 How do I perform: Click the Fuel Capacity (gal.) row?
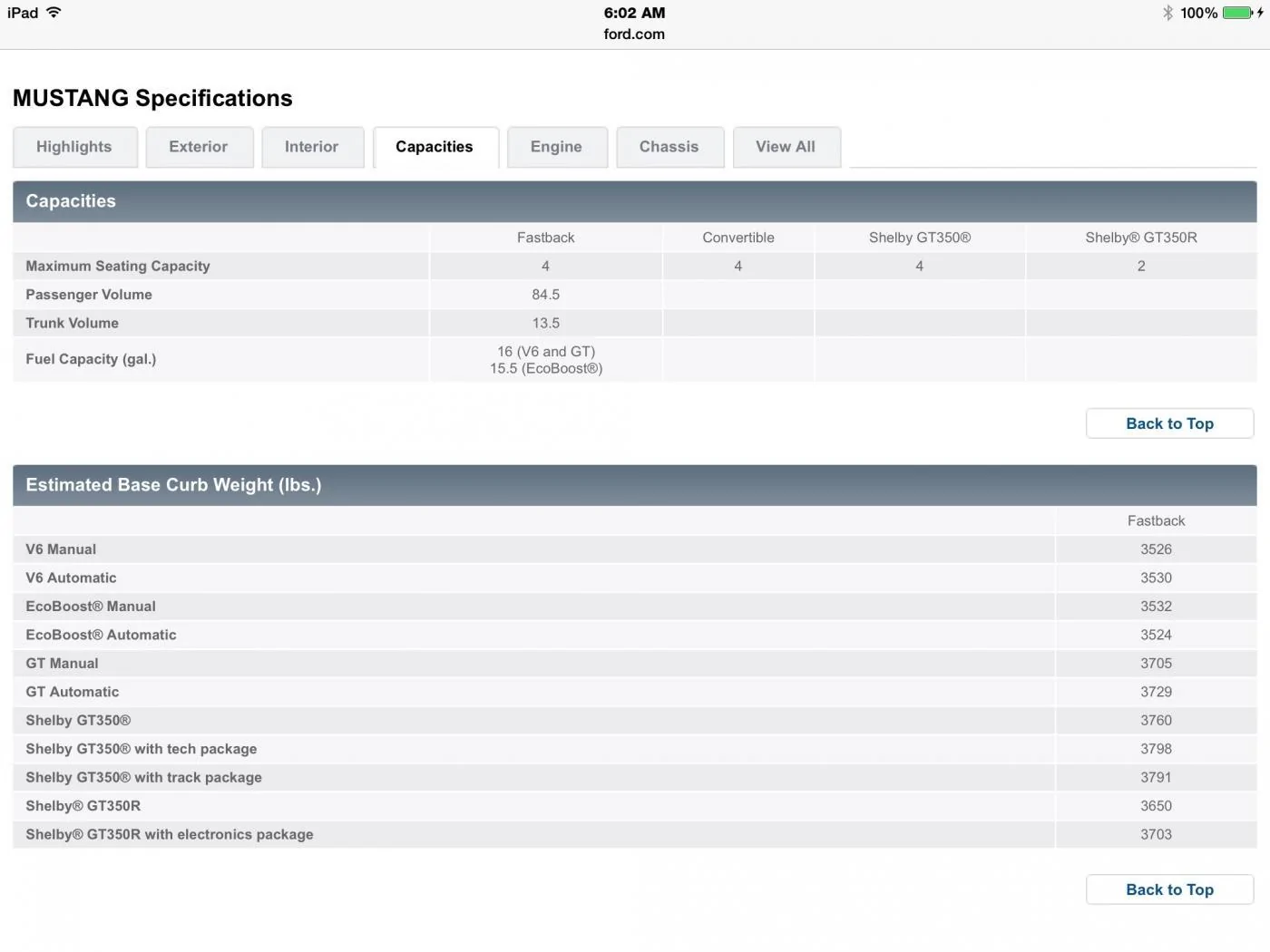[x=635, y=359]
